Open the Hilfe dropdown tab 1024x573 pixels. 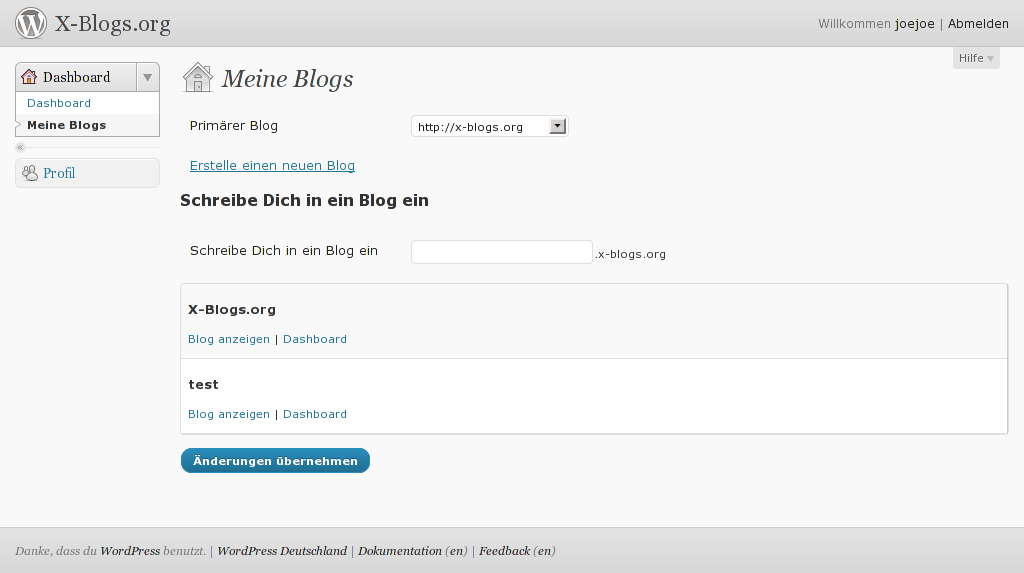tap(976, 58)
